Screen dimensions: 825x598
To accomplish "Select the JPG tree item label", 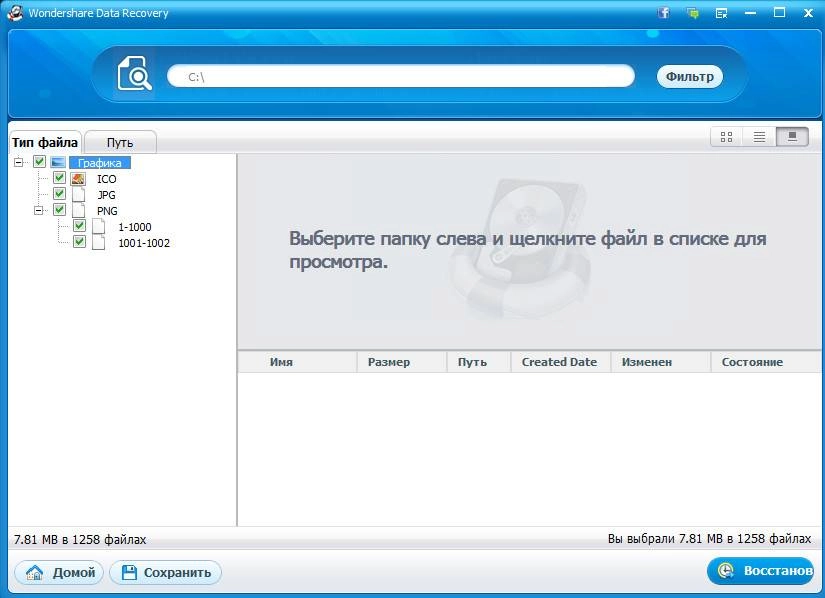I will pyautogui.click(x=106, y=195).
